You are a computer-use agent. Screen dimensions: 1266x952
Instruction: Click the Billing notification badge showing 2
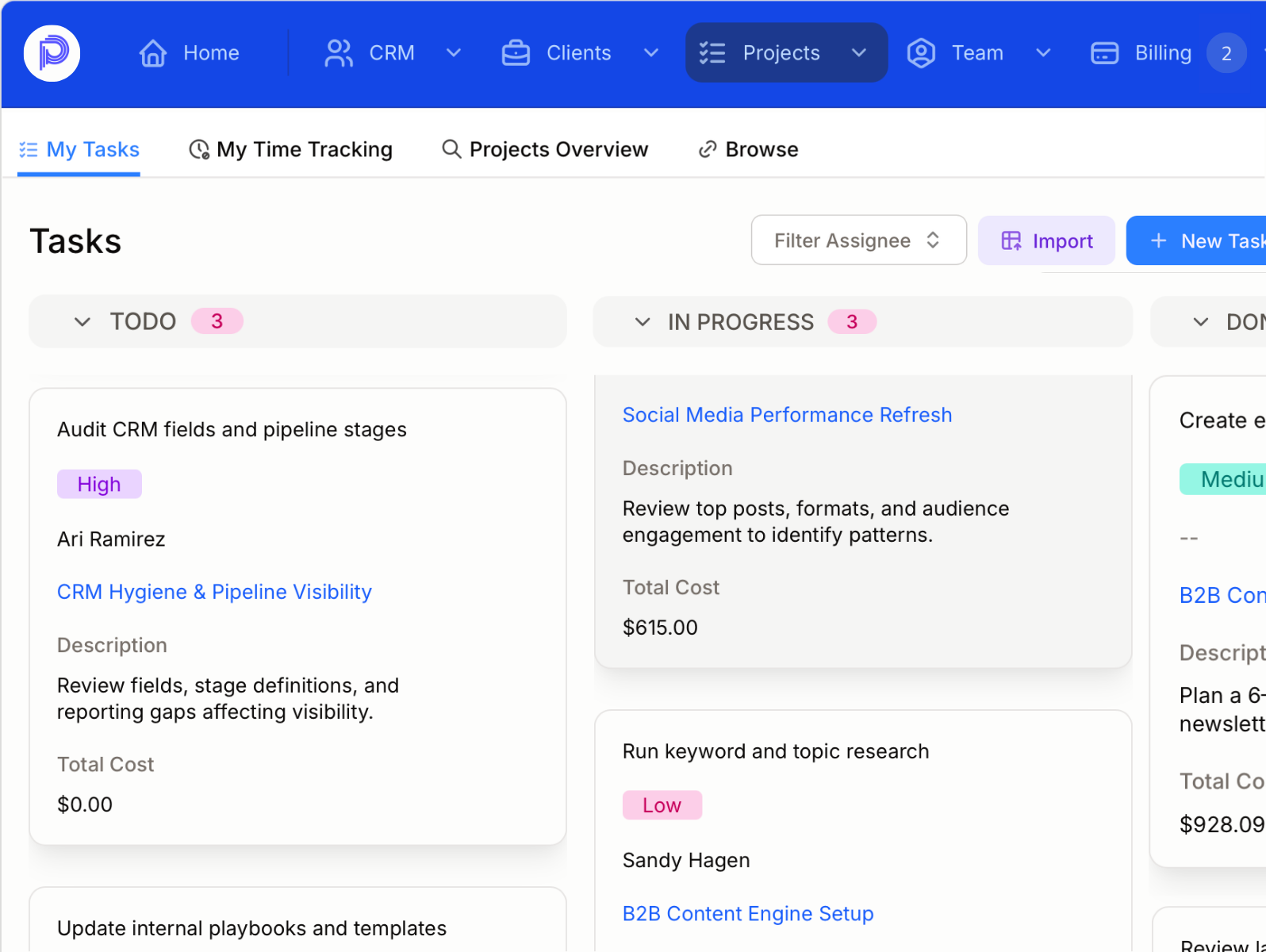coord(1226,53)
